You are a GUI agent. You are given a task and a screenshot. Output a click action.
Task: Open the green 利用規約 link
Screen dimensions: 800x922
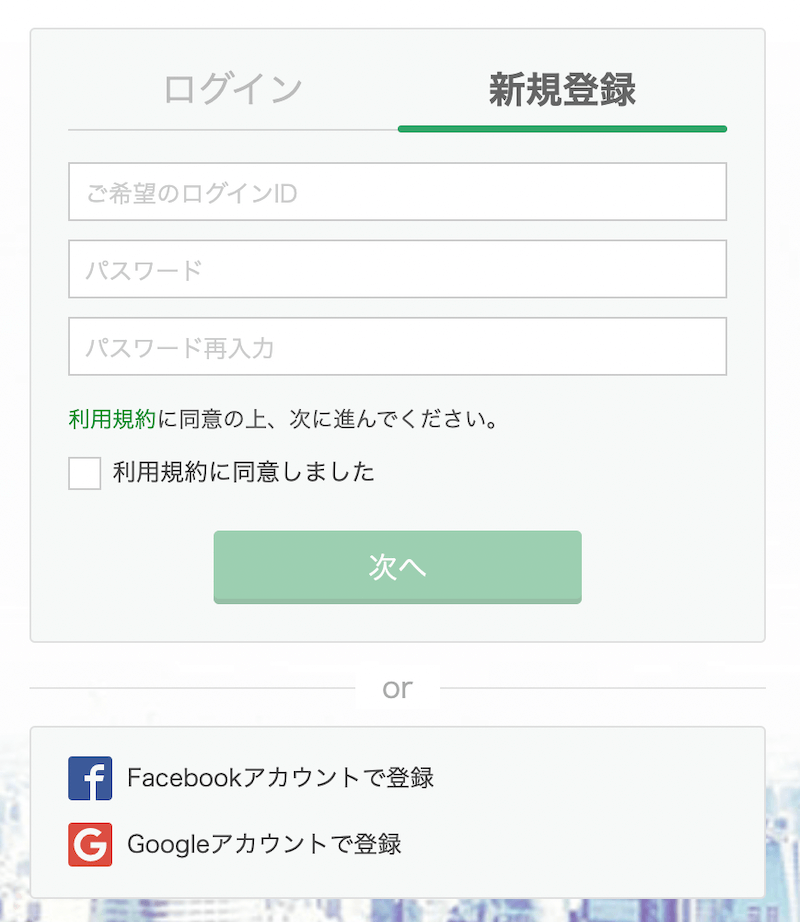coord(112,419)
